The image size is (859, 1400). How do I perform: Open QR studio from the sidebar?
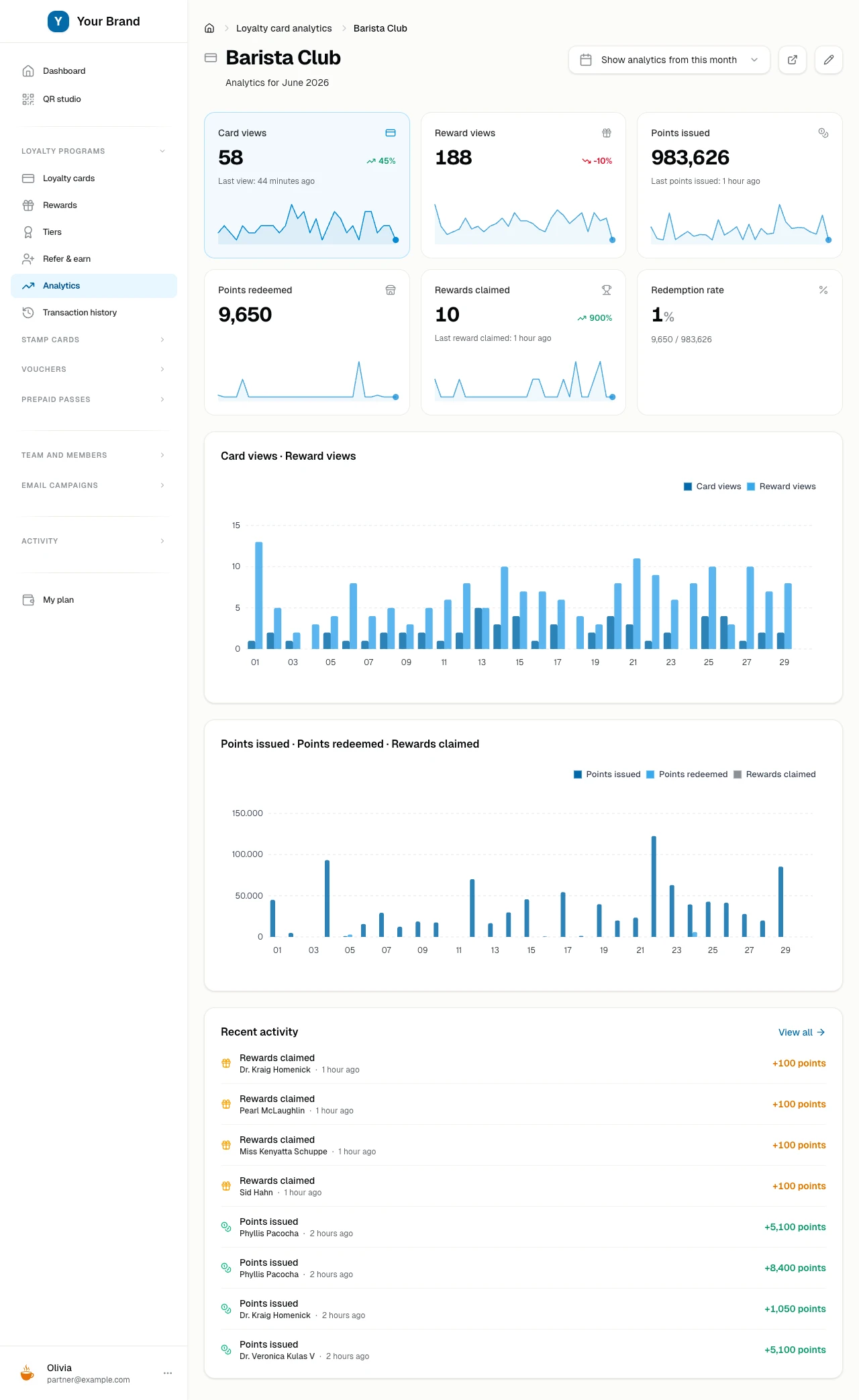[x=94, y=99]
